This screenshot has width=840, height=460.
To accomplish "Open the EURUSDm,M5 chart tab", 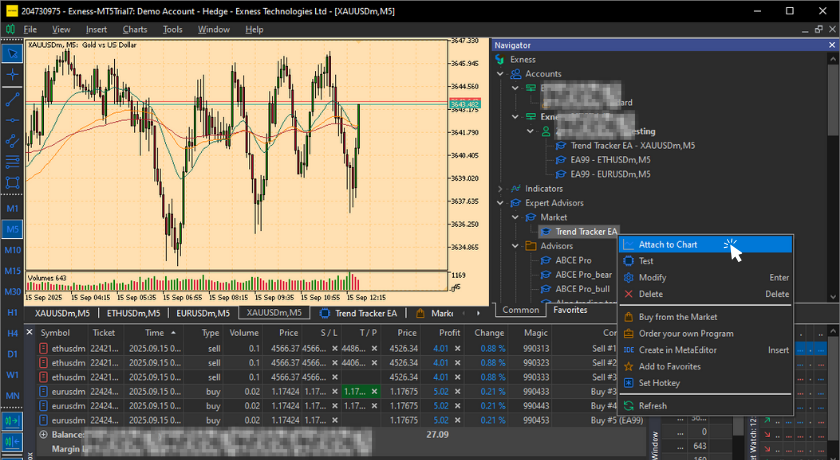I will [x=203, y=313].
